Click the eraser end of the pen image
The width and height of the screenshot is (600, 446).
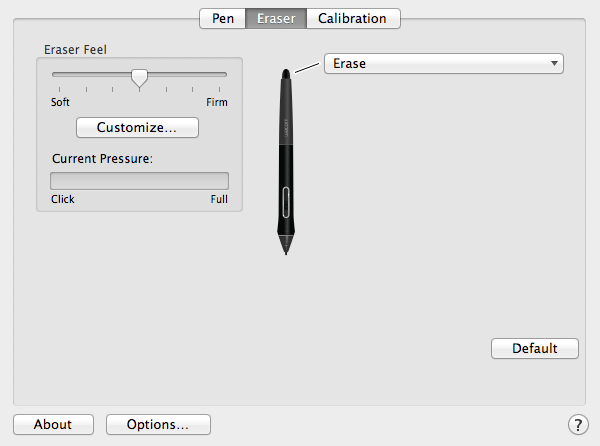click(286, 74)
